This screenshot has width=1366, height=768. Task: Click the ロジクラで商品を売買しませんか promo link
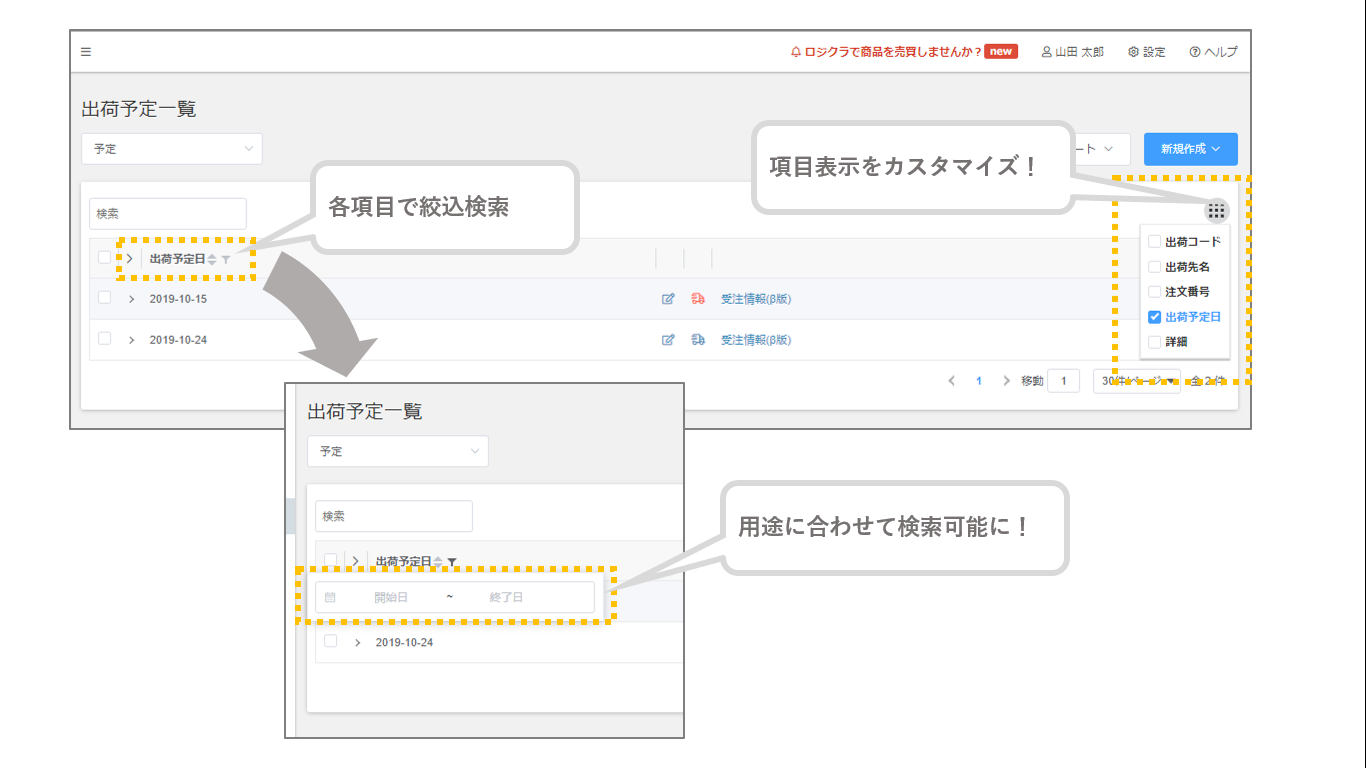pos(885,51)
